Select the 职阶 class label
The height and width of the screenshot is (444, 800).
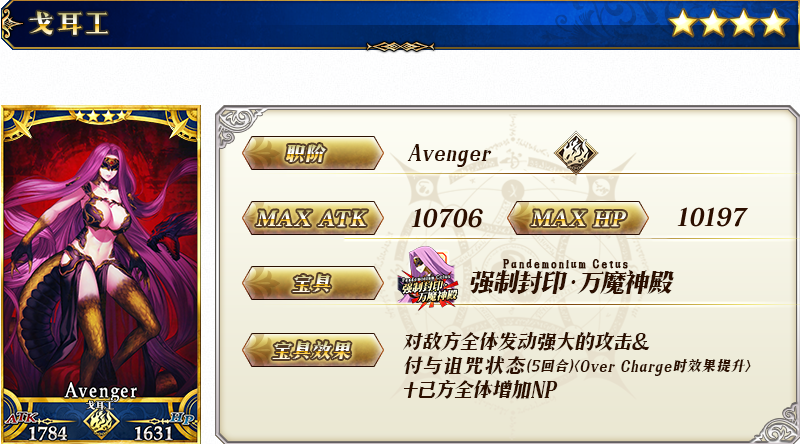312,153
